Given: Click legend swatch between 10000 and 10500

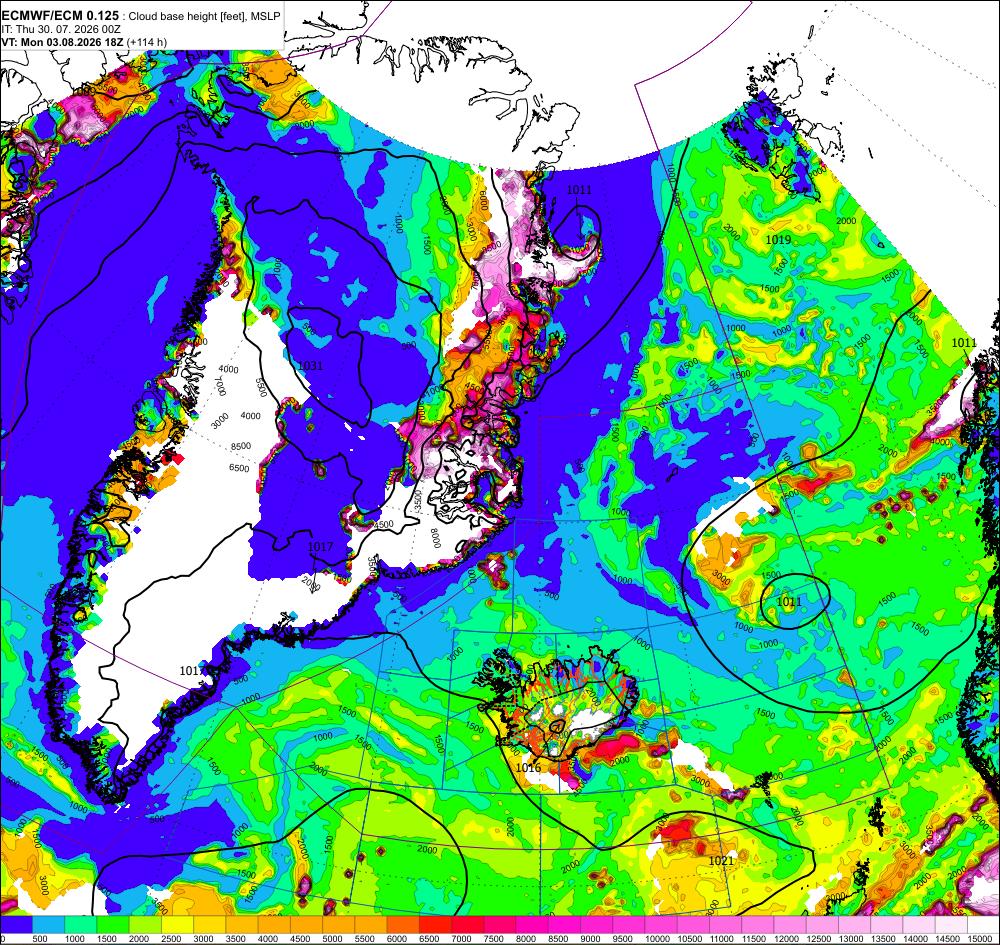Looking at the screenshot, I should point(661,923).
